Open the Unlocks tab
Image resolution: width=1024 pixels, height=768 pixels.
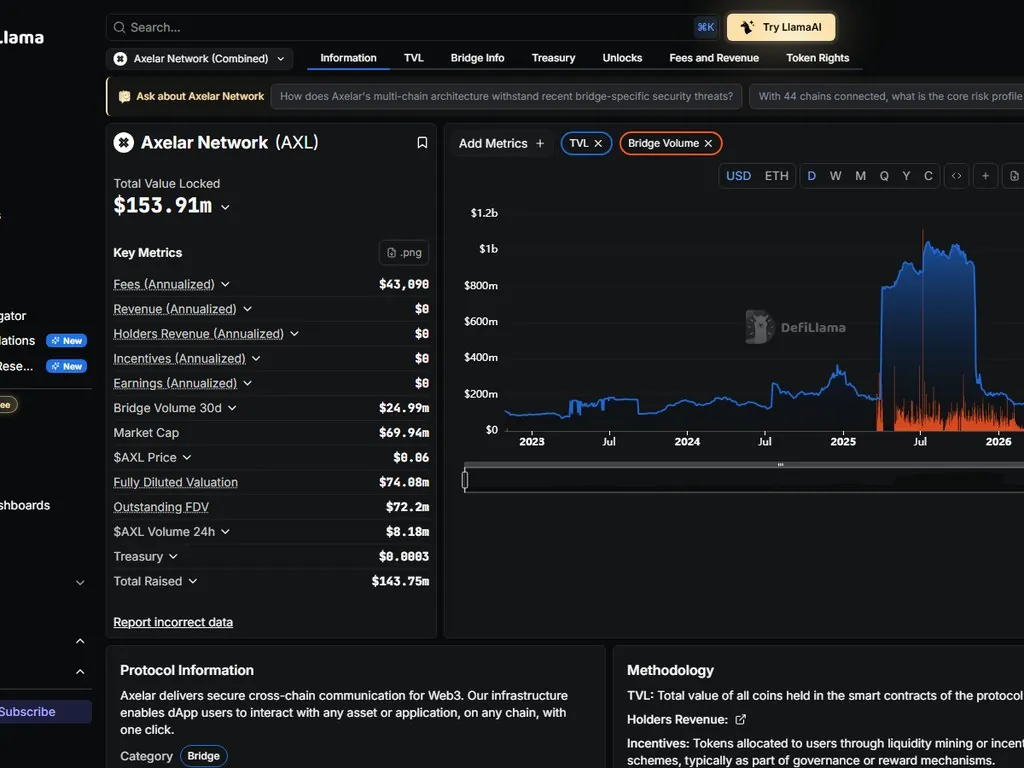[x=622, y=58]
